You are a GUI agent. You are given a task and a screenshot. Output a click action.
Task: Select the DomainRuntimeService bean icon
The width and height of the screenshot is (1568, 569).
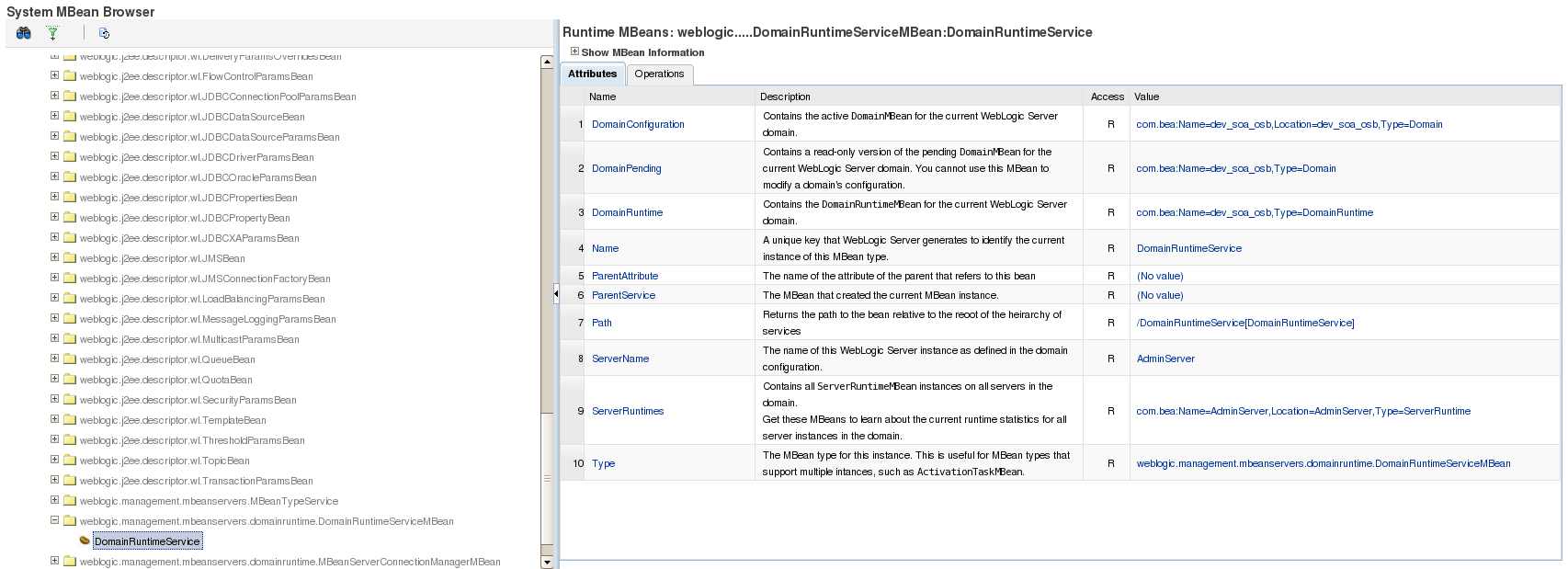[x=85, y=541]
